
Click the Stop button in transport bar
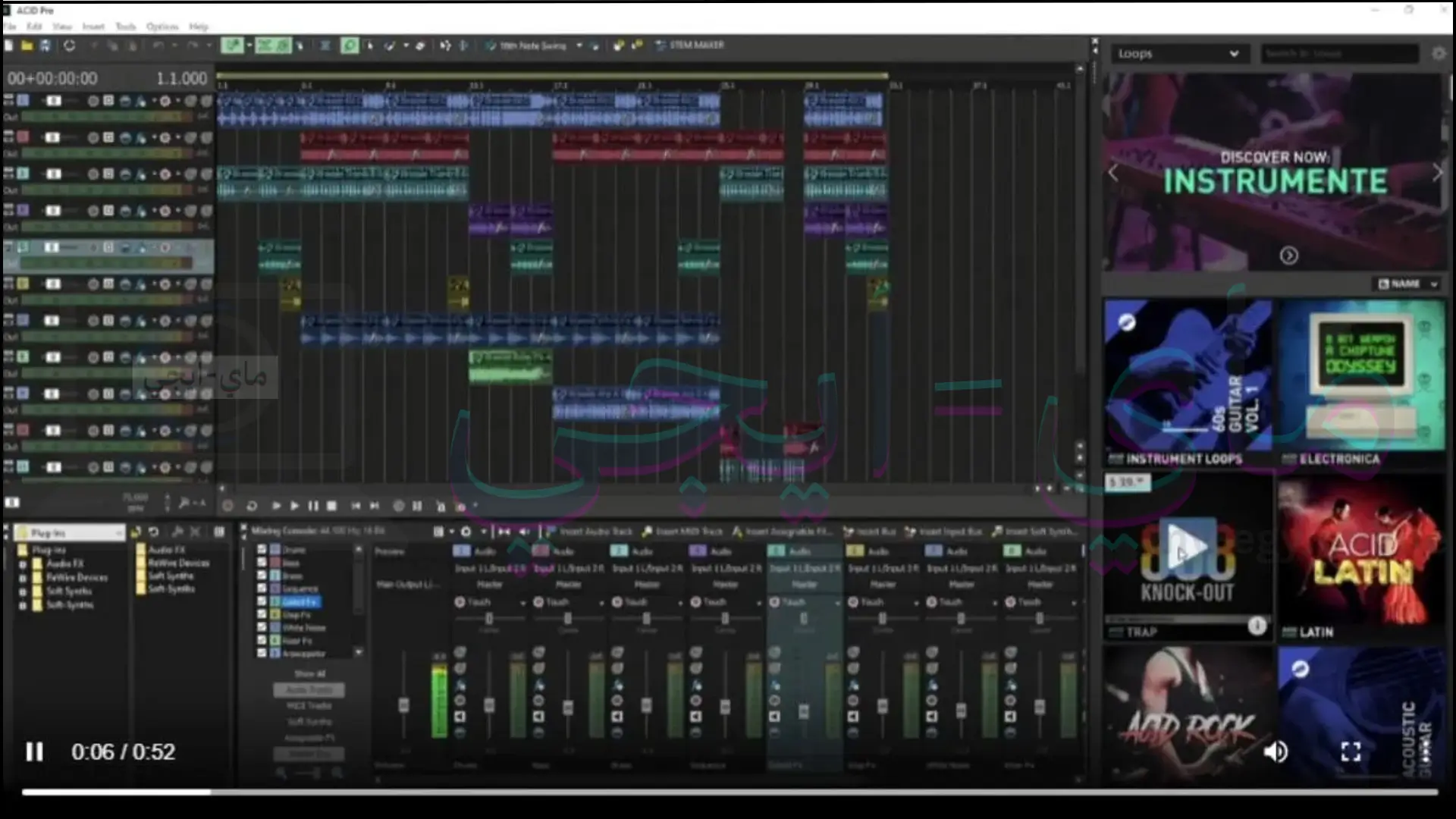pyautogui.click(x=331, y=506)
